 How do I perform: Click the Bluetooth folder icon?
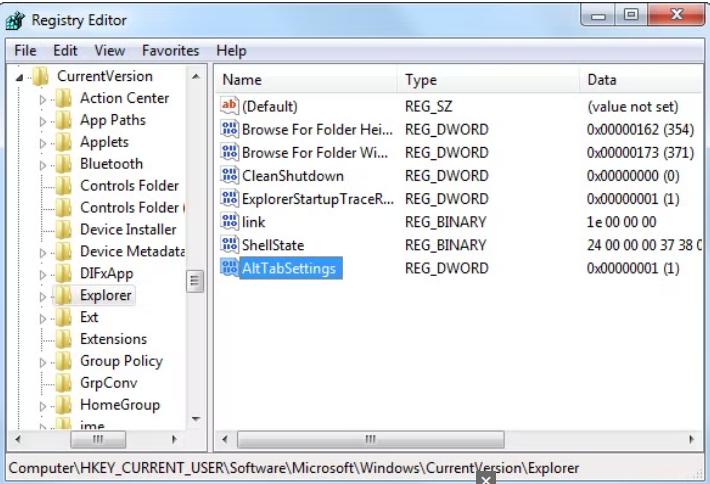pos(63,164)
